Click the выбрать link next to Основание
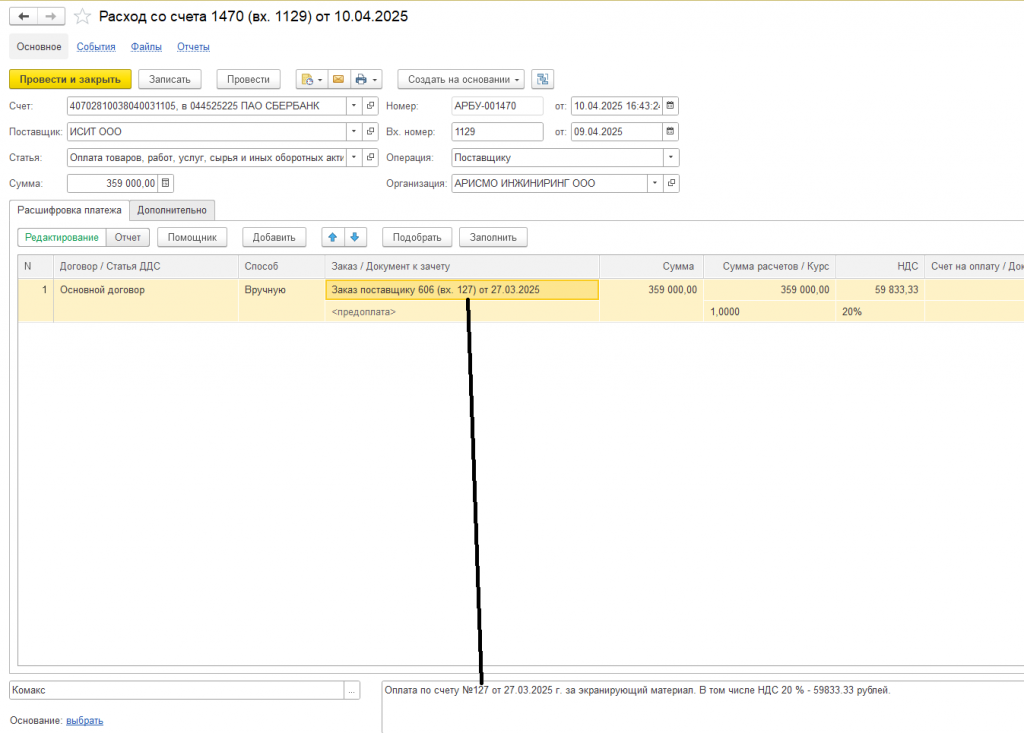The width and height of the screenshot is (1024, 733). (x=85, y=721)
